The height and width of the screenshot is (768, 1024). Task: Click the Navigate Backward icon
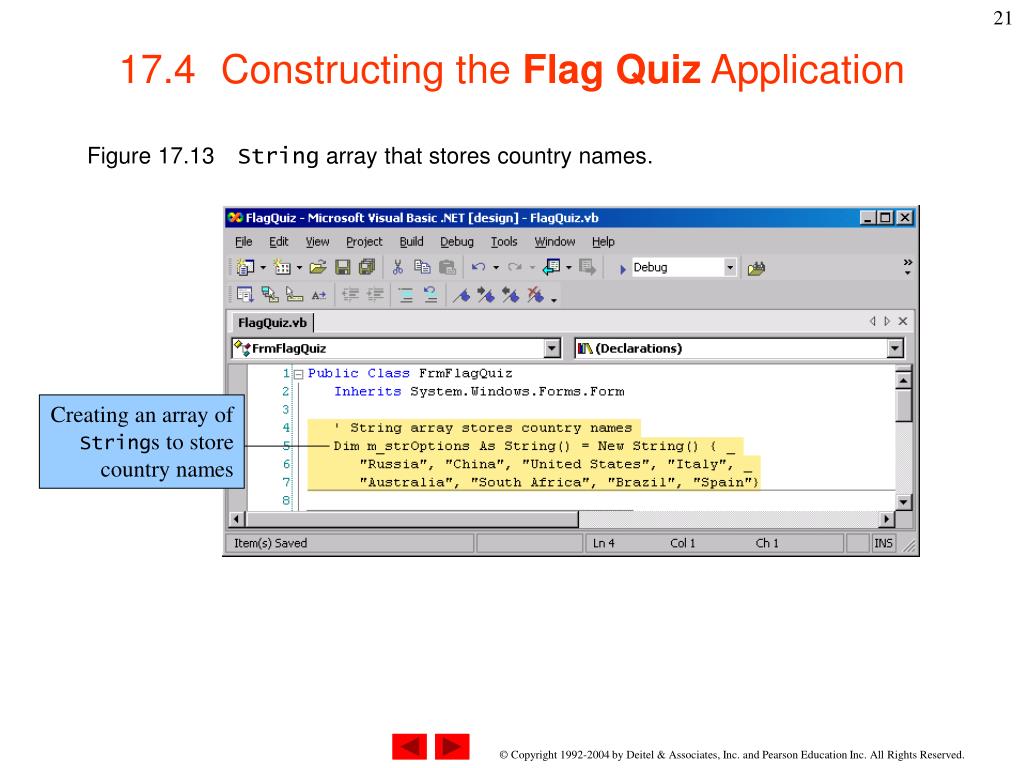pyautogui.click(x=552, y=267)
